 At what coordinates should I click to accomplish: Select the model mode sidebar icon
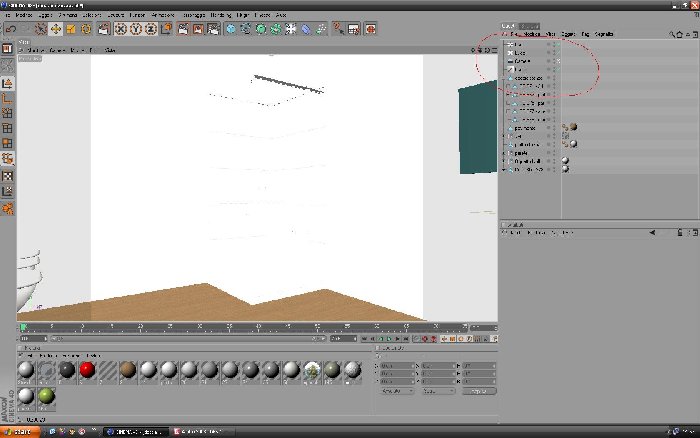pos(7,83)
